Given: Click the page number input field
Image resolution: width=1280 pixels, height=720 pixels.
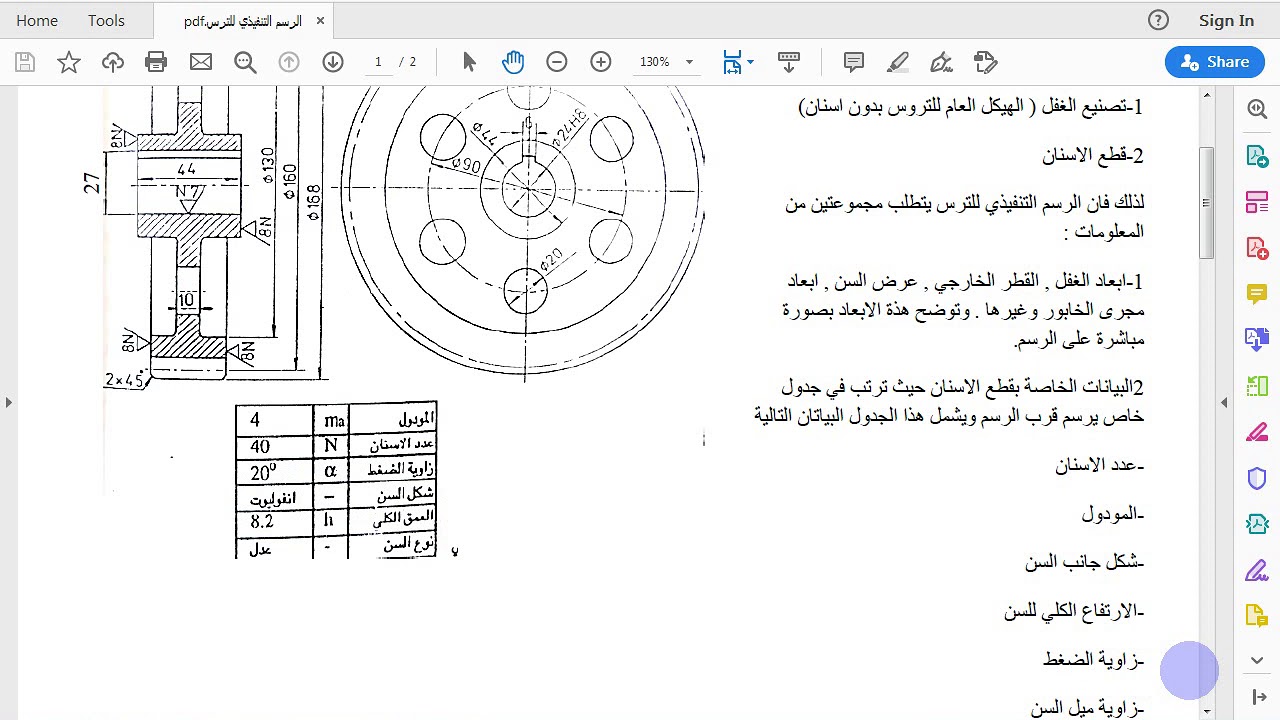Looking at the screenshot, I should click(378, 62).
